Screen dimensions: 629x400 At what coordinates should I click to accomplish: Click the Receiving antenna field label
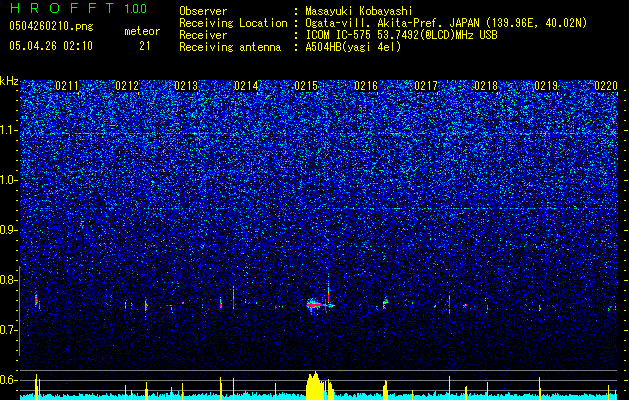pyautogui.click(x=230, y=47)
